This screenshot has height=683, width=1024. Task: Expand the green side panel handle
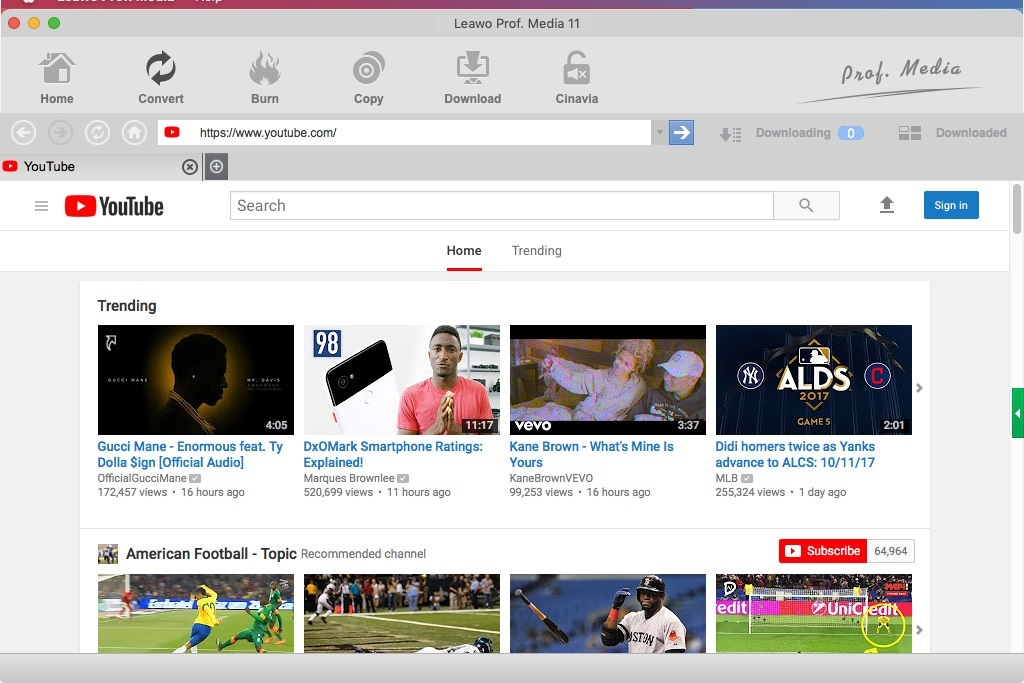(1017, 413)
